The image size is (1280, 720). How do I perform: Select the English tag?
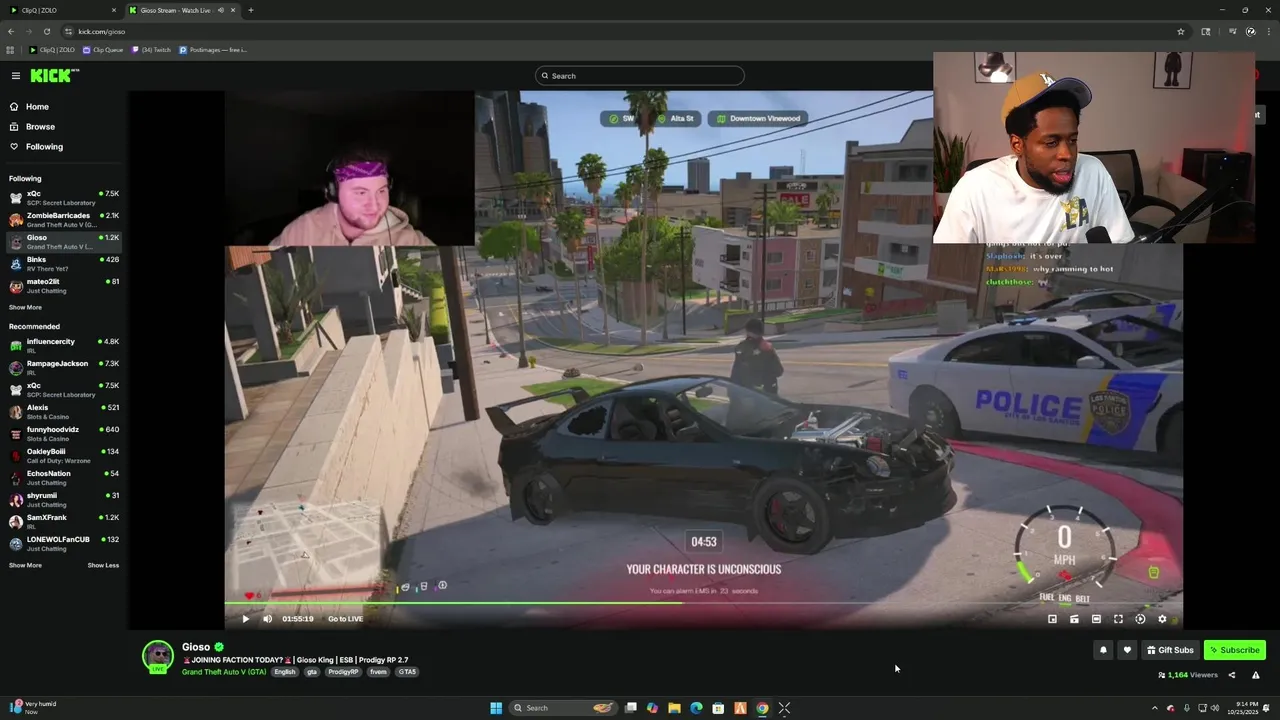pyautogui.click(x=285, y=672)
